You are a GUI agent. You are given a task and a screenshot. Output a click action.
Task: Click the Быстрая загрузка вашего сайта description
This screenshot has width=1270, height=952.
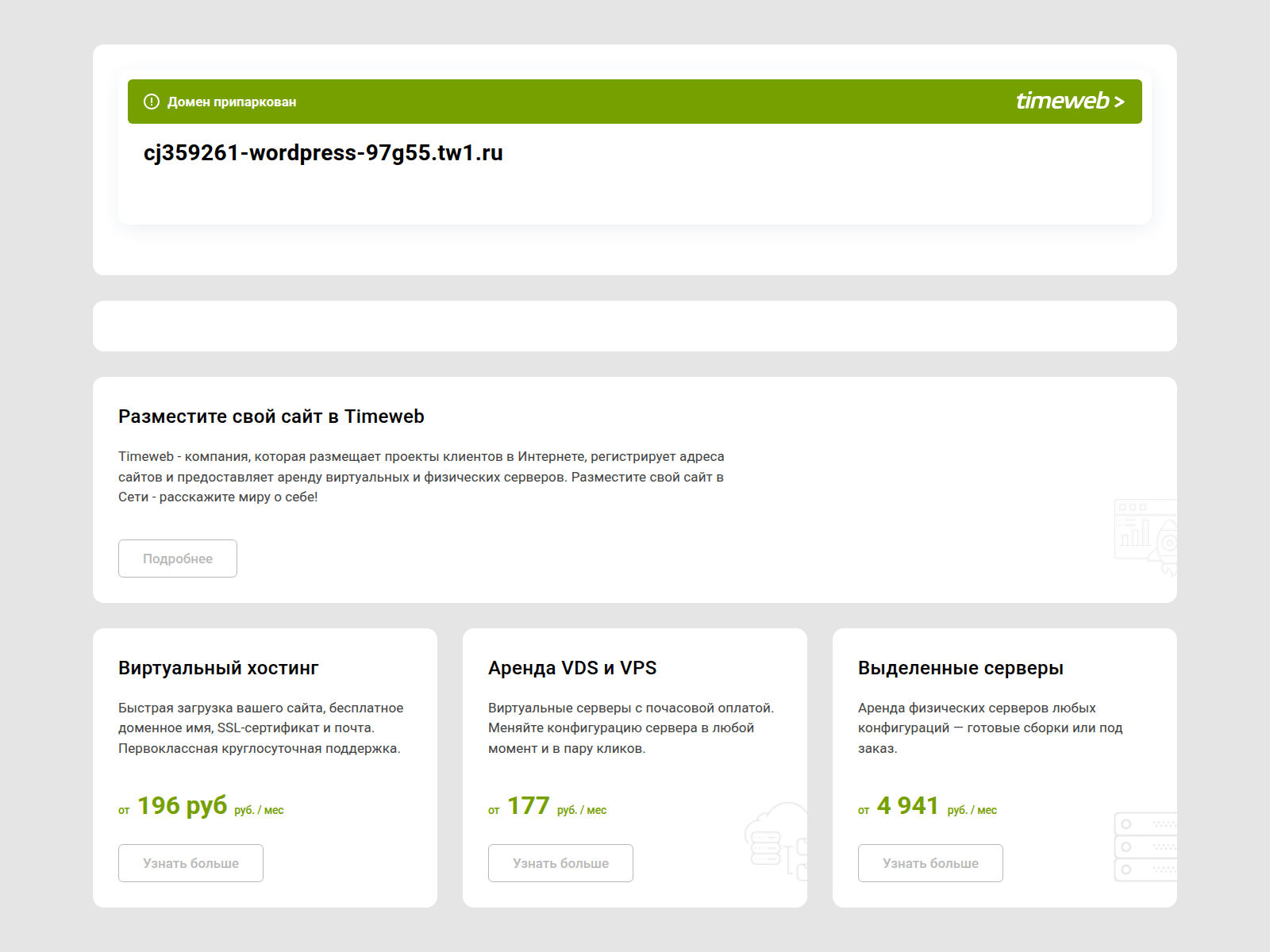(x=261, y=728)
